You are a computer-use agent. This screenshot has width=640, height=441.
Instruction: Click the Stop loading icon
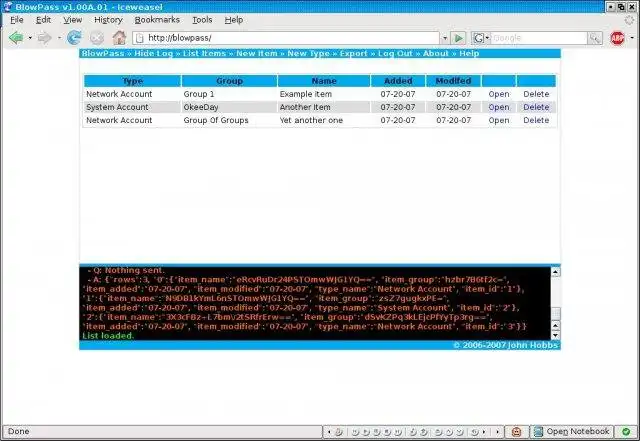click(x=97, y=38)
